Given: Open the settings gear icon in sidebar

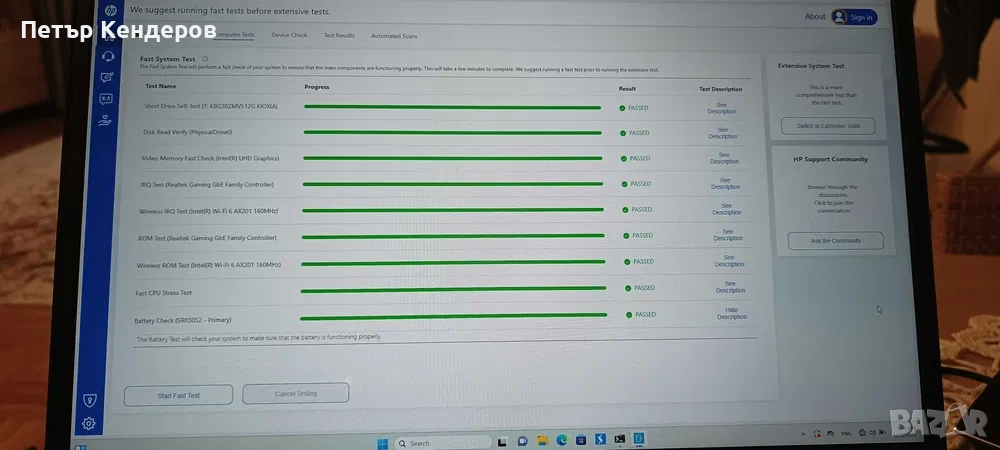Looking at the screenshot, I should pos(88,423).
